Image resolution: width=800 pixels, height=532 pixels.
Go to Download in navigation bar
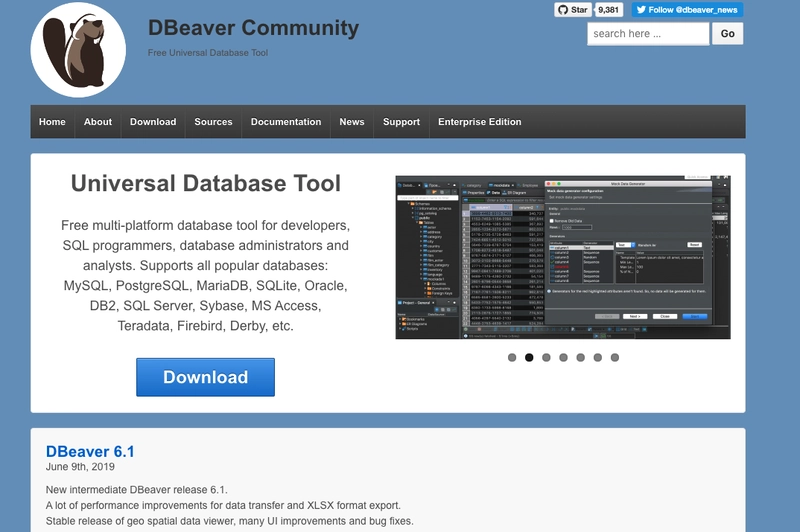point(153,122)
